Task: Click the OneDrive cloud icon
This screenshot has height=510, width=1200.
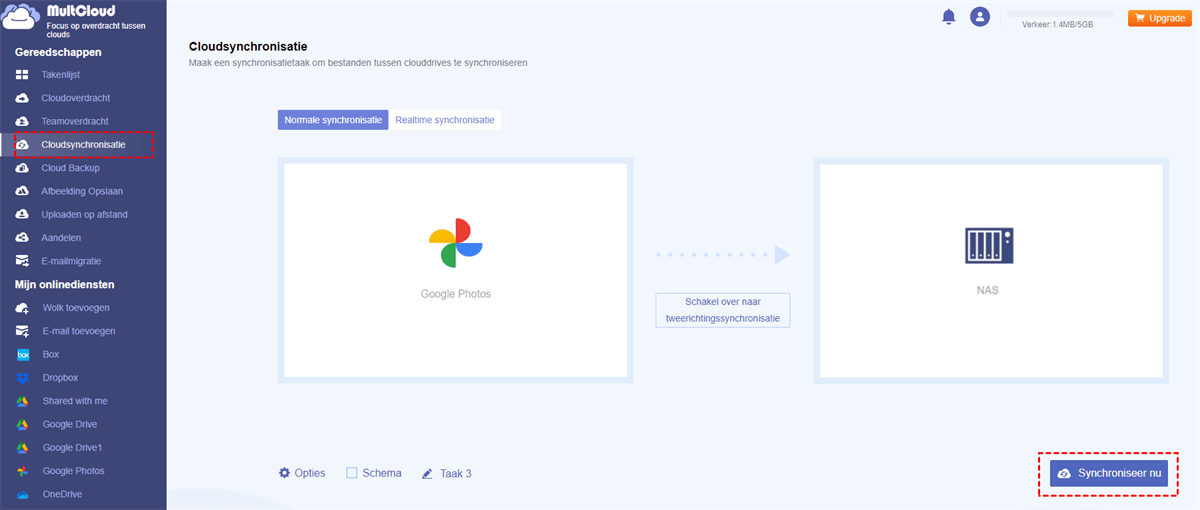Action: (23, 494)
